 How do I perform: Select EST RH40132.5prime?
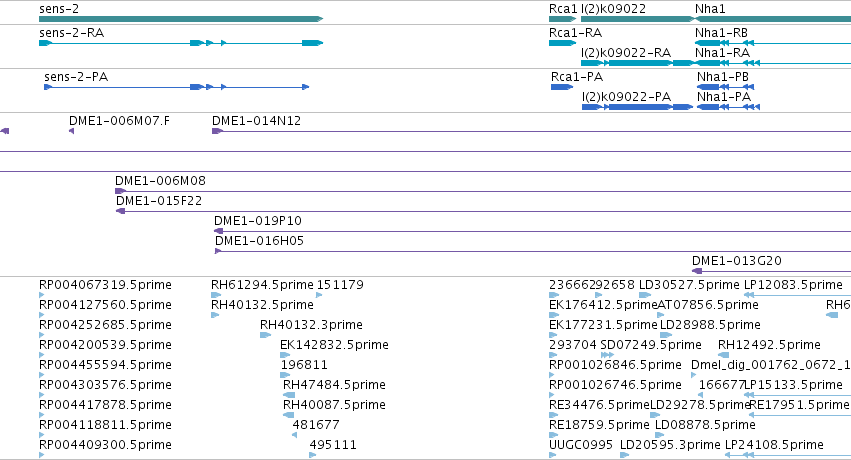point(262,304)
